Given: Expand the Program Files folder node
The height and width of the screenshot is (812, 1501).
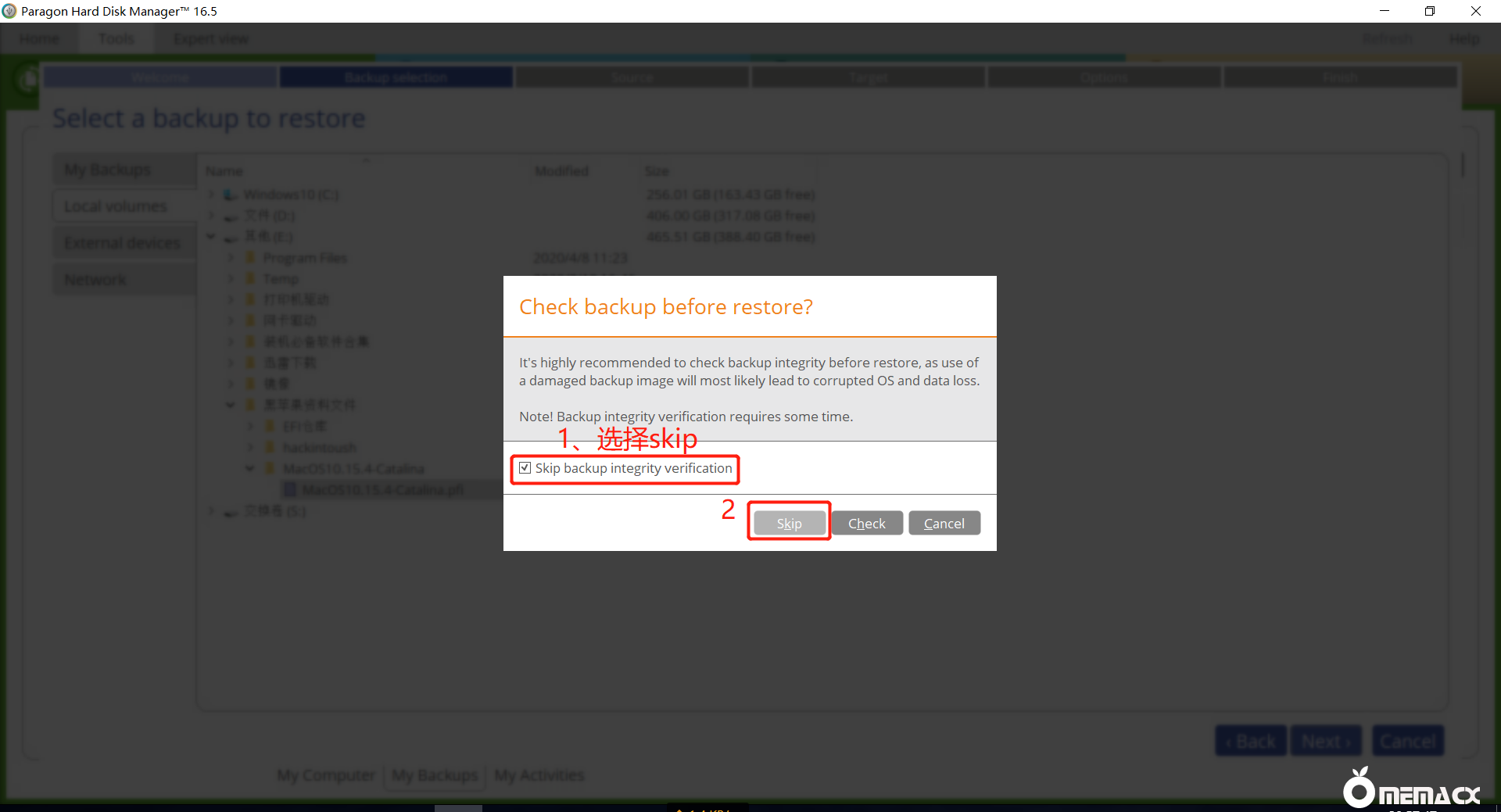Looking at the screenshot, I should click(x=231, y=258).
